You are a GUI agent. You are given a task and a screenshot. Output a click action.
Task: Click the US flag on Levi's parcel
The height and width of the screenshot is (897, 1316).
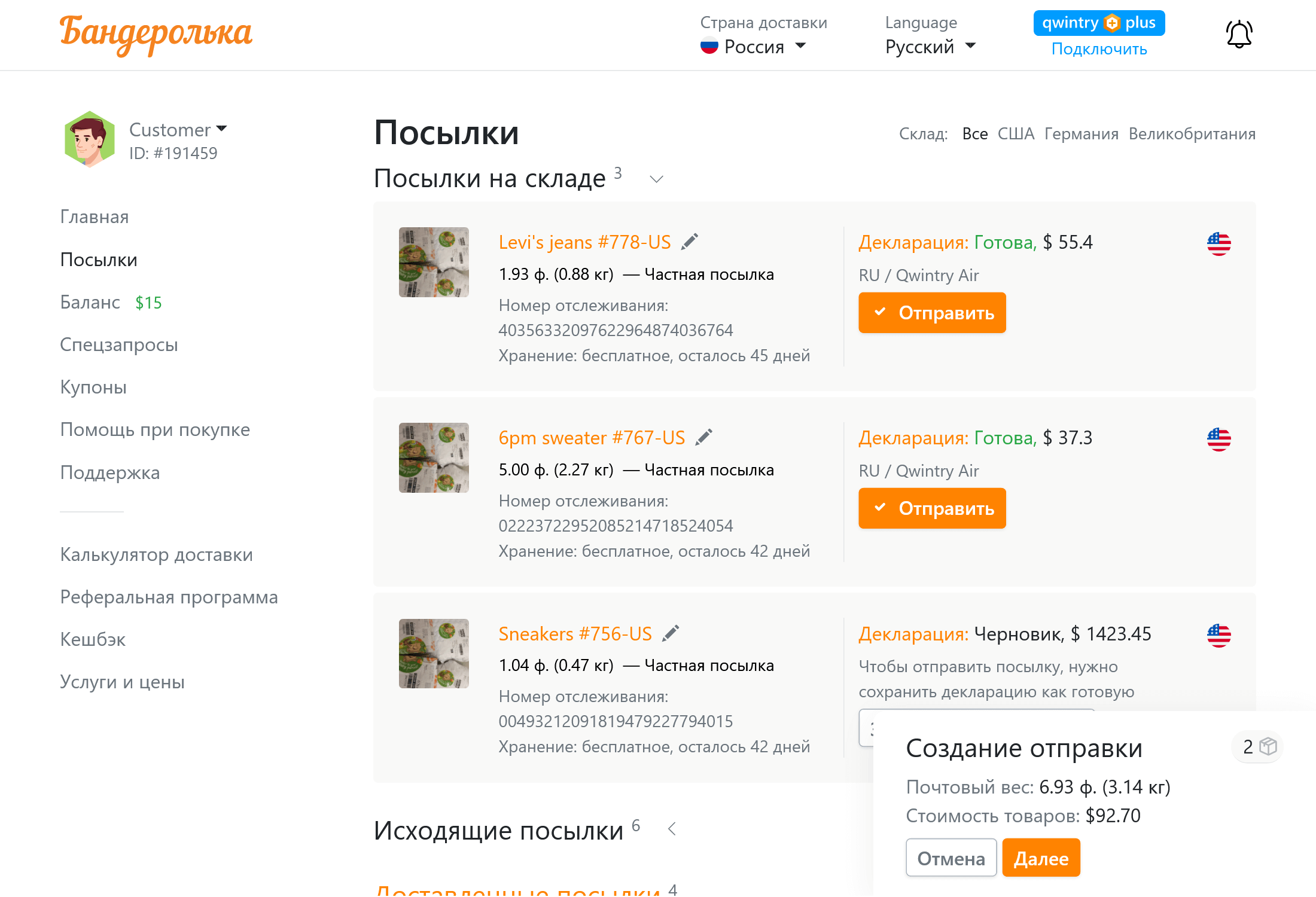coord(1218,243)
